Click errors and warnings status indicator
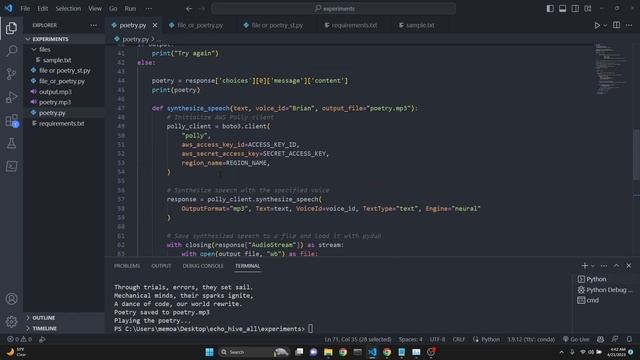The height and width of the screenshot is (360, 640). pos(20,339)
